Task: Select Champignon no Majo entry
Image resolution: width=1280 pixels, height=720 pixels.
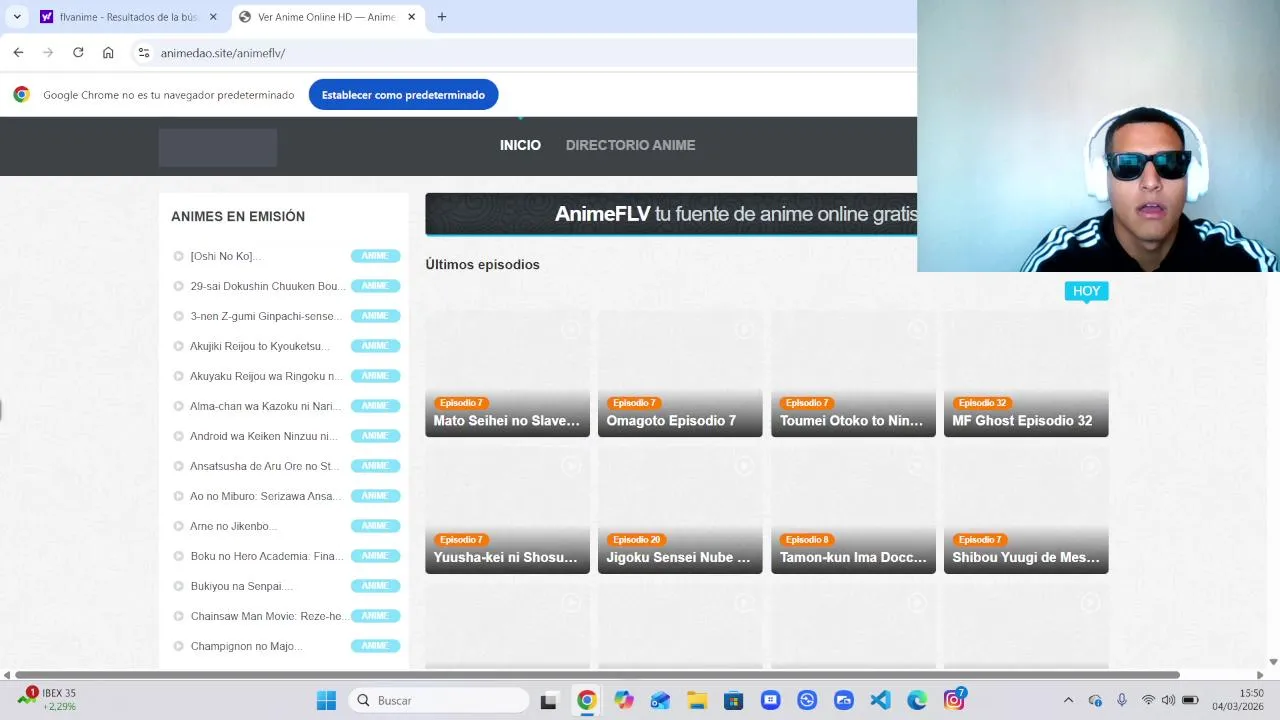Action: [x=246, y=646]
